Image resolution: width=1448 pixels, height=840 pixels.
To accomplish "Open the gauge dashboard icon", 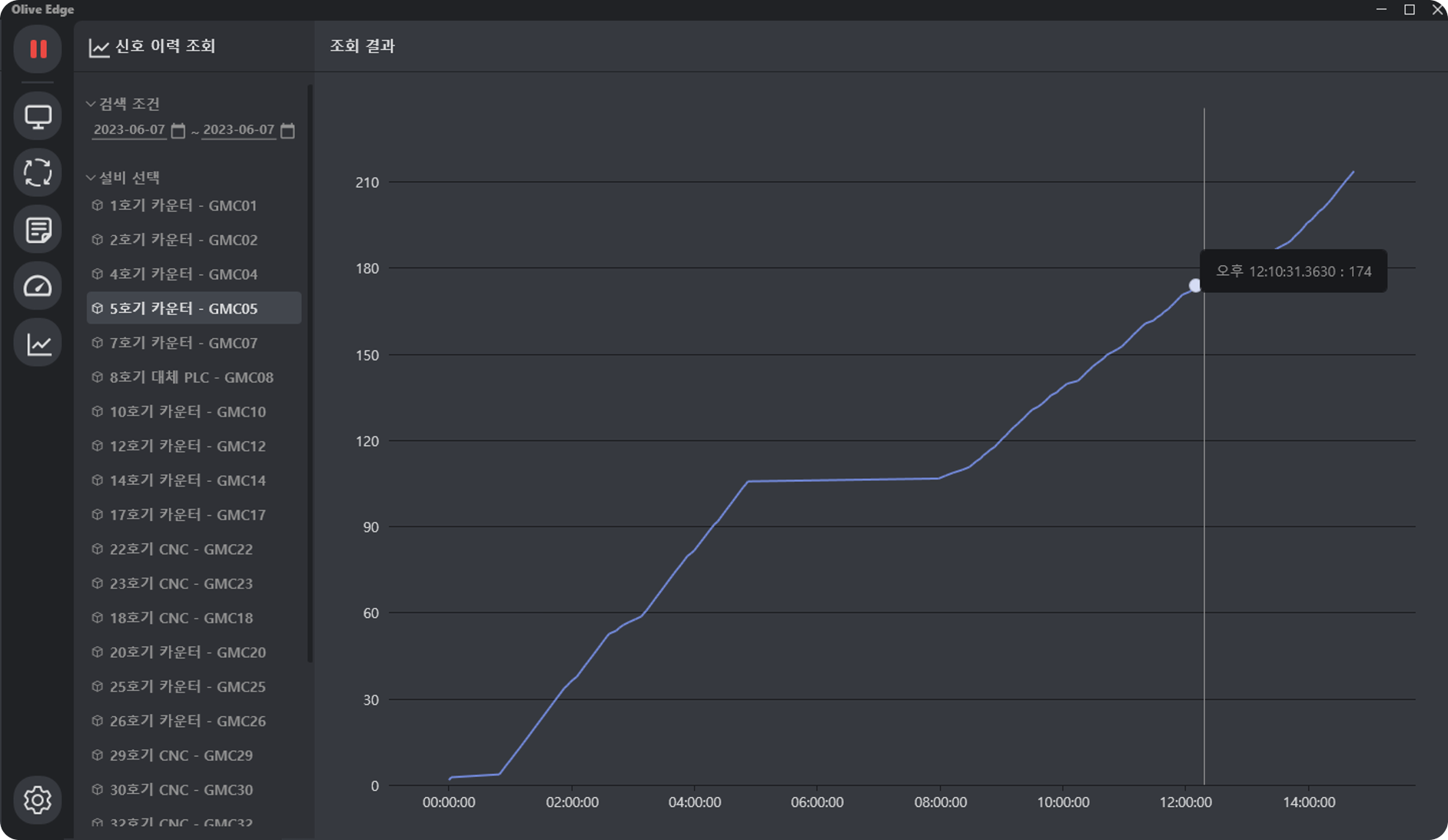I will click(38, 286).
